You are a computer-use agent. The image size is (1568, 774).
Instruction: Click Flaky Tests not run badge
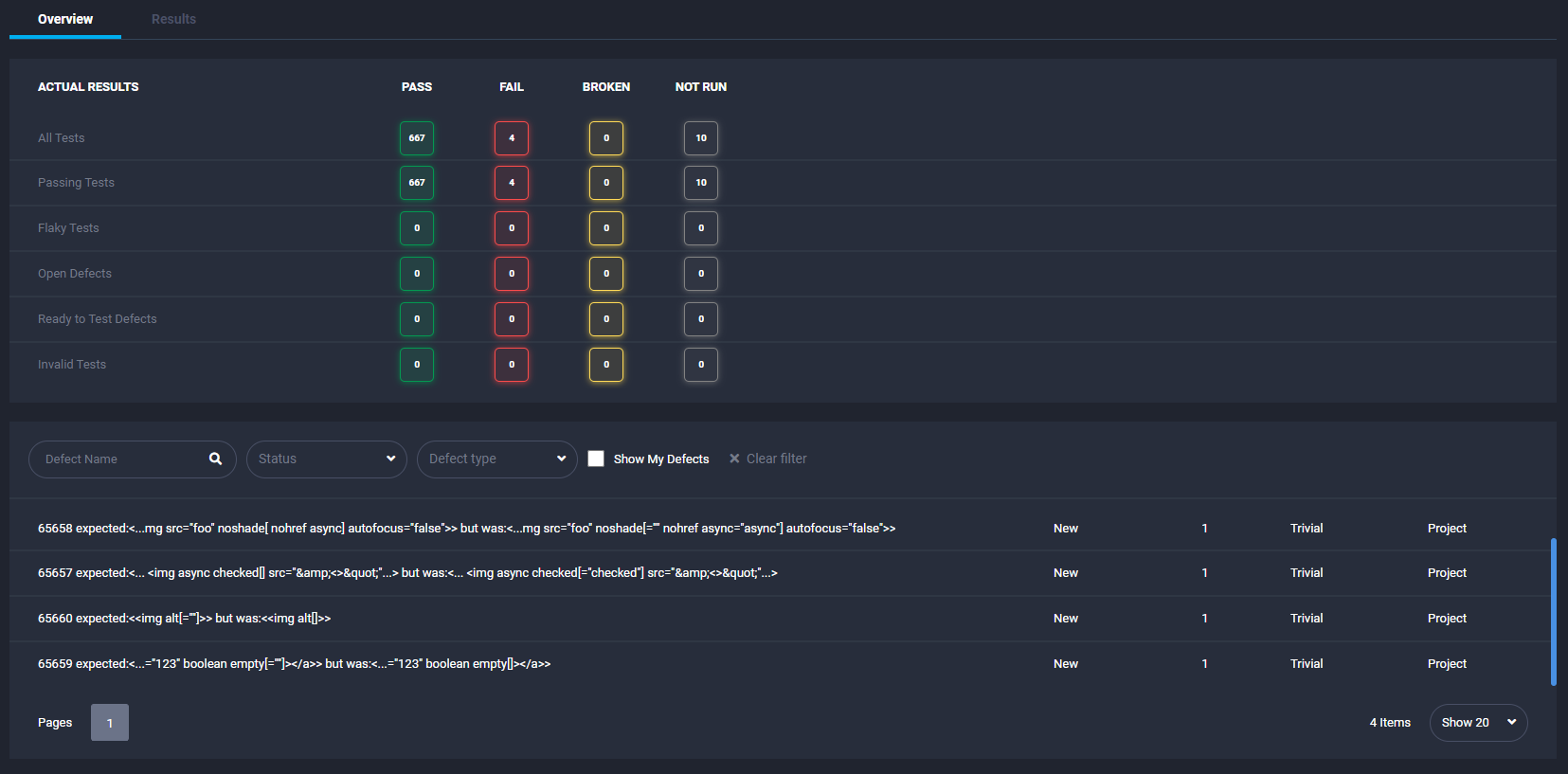(x=701, y=228)
